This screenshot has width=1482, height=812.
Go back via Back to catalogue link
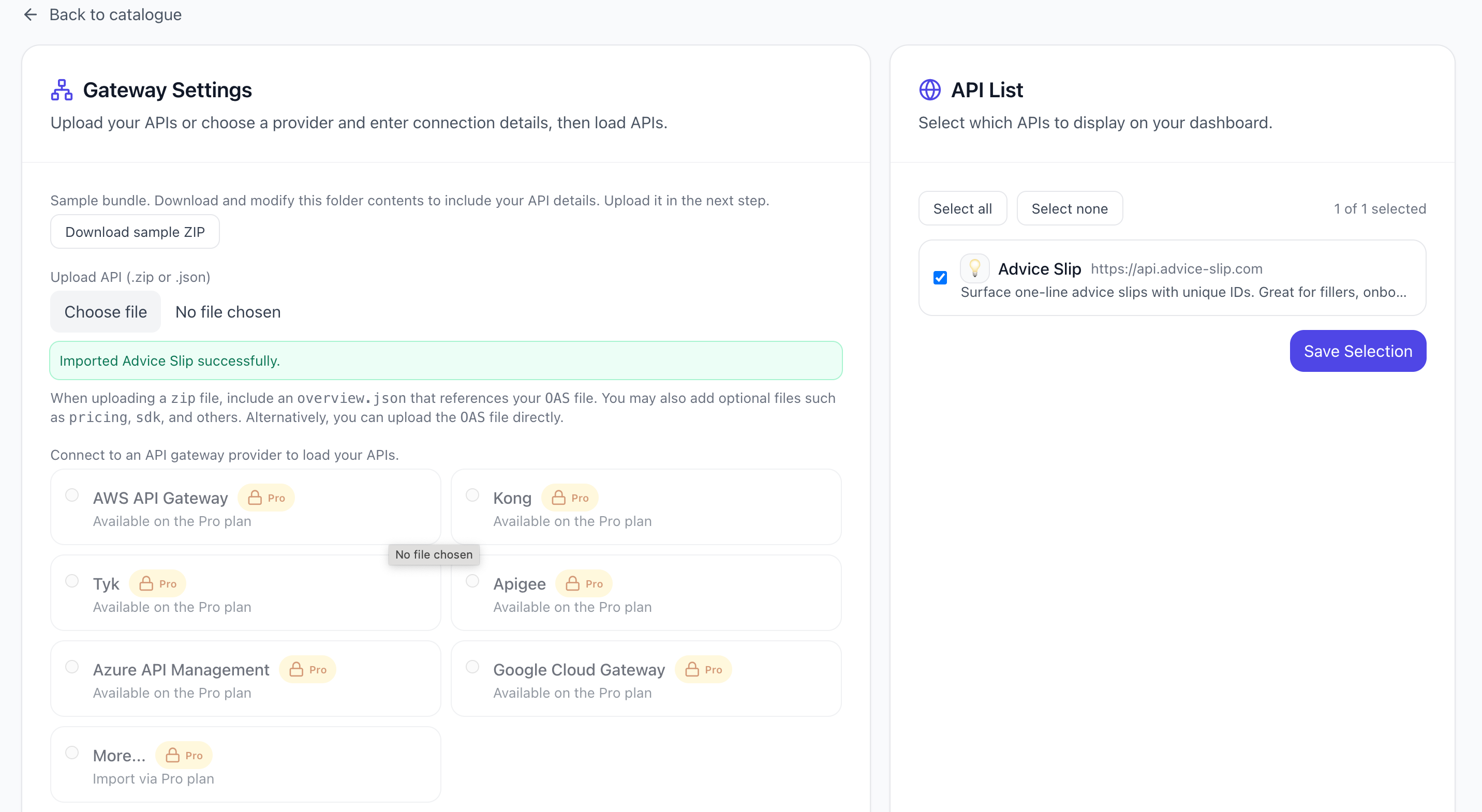[x=115, y=14]
